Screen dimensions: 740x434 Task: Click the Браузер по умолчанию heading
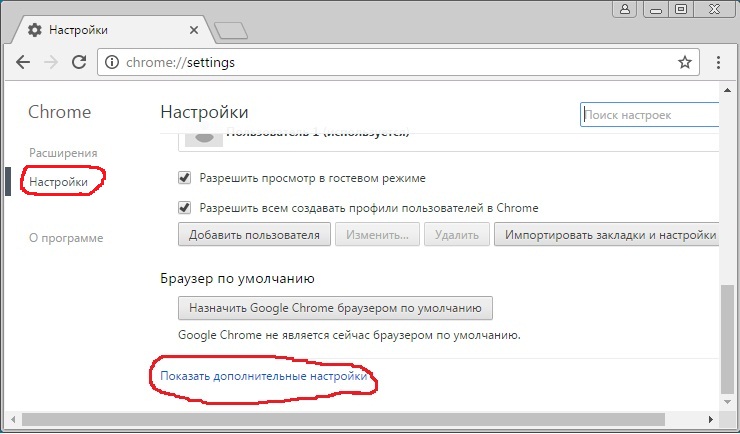(237, 278)
